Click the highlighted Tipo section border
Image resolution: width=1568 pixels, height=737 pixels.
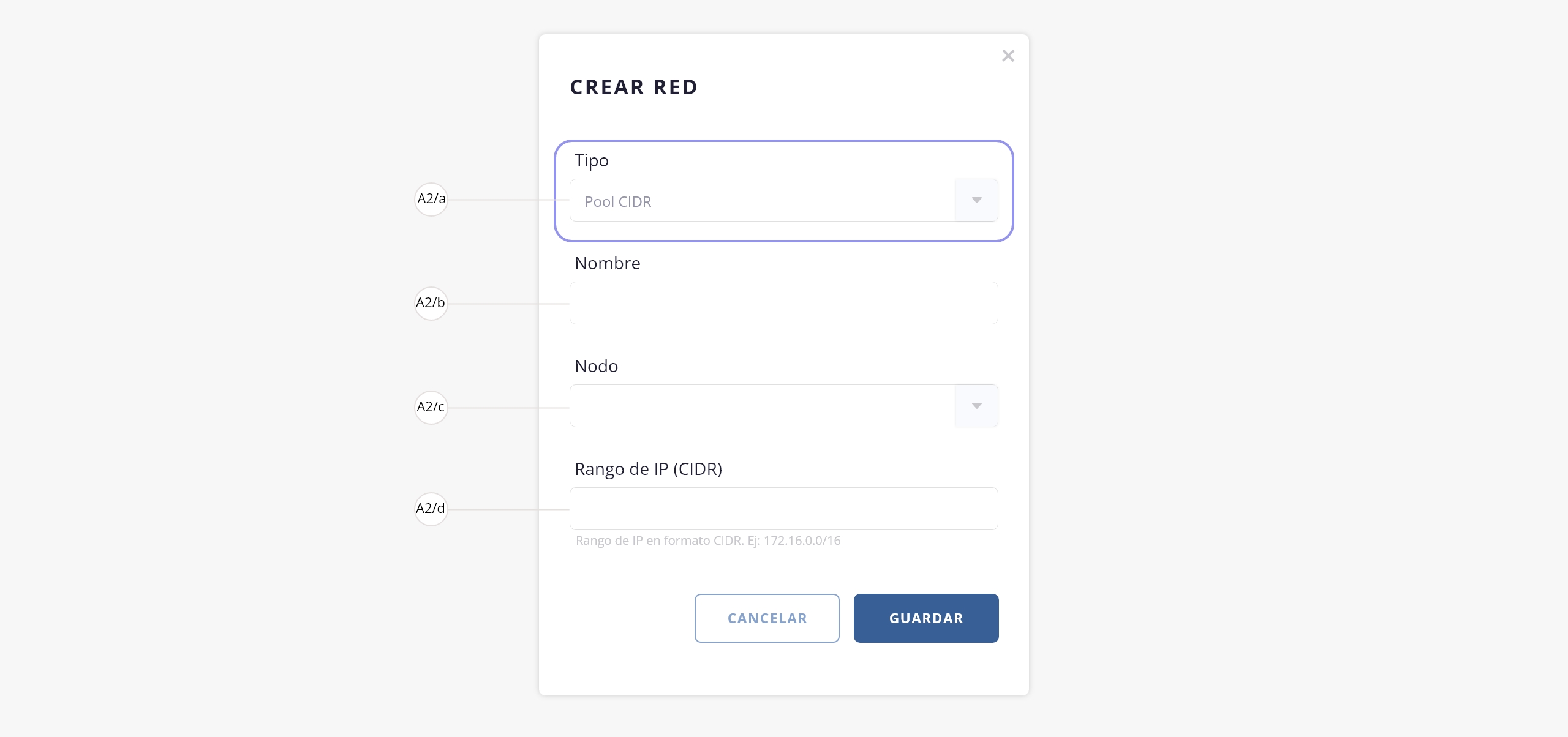click(784, 142)
